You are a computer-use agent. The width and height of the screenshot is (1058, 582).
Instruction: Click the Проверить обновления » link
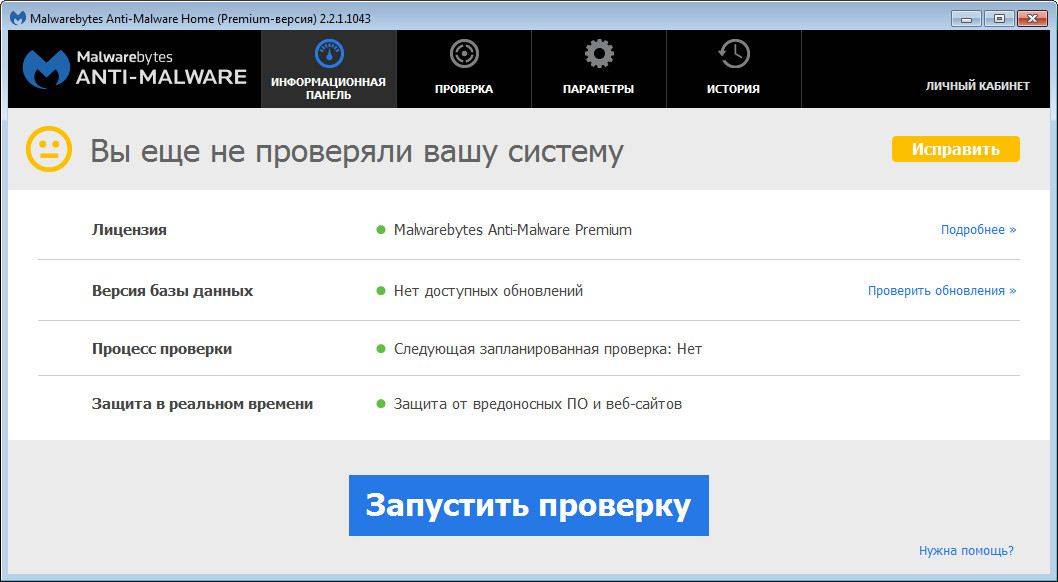pyautogui.click(x=942, y=291)
